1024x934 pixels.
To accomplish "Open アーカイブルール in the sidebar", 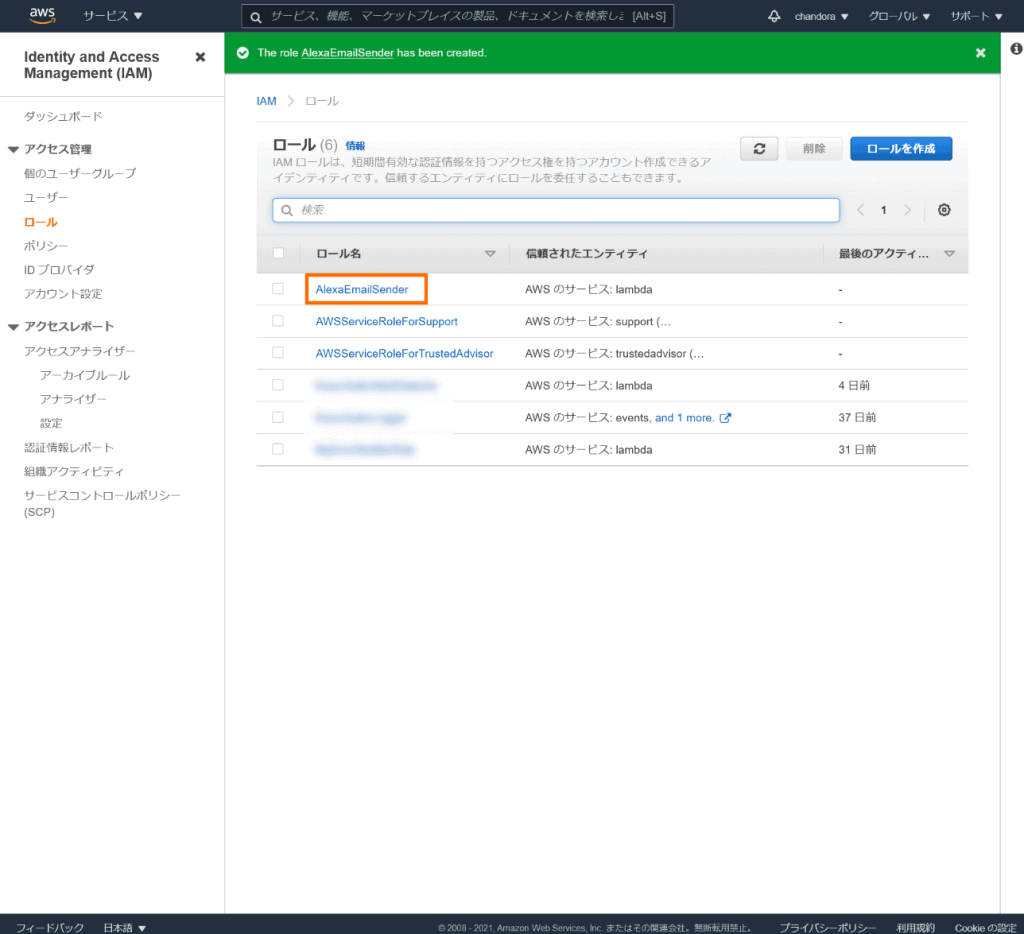I will click(x=85, y=376).
